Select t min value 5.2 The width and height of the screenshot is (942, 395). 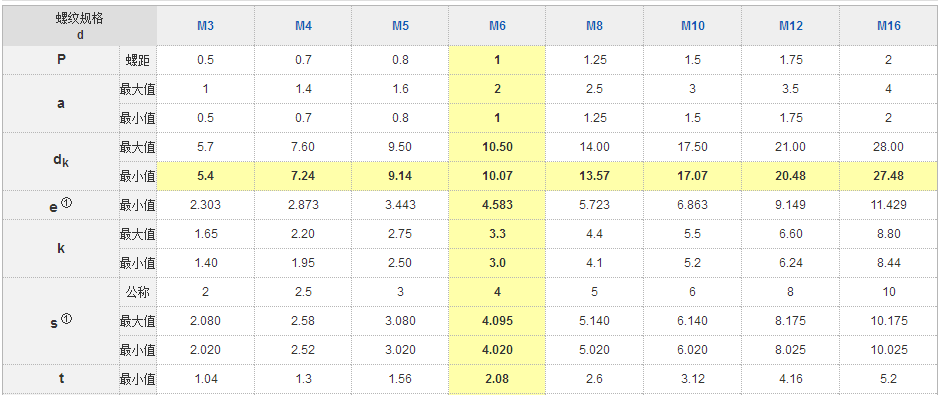coord(889,379)
